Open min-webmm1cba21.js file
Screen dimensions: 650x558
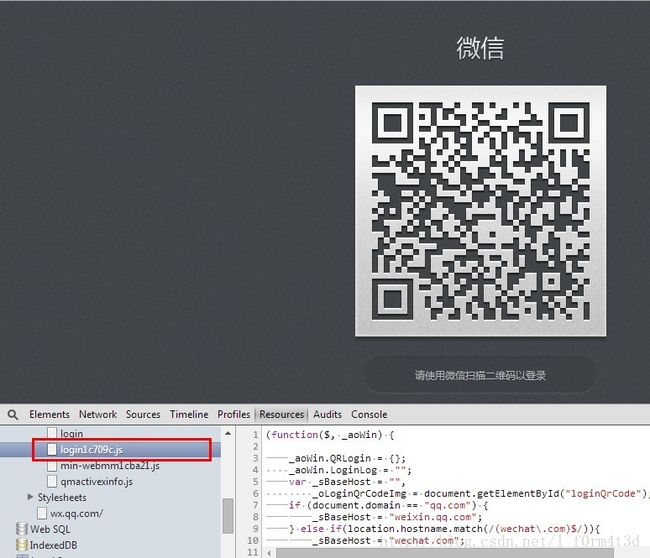coord(110,466)
